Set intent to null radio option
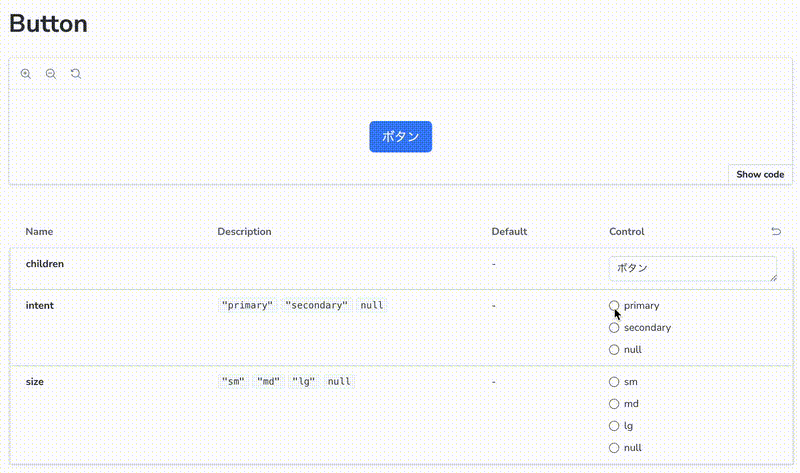800x473 pixels. click(x=614, y=349)
